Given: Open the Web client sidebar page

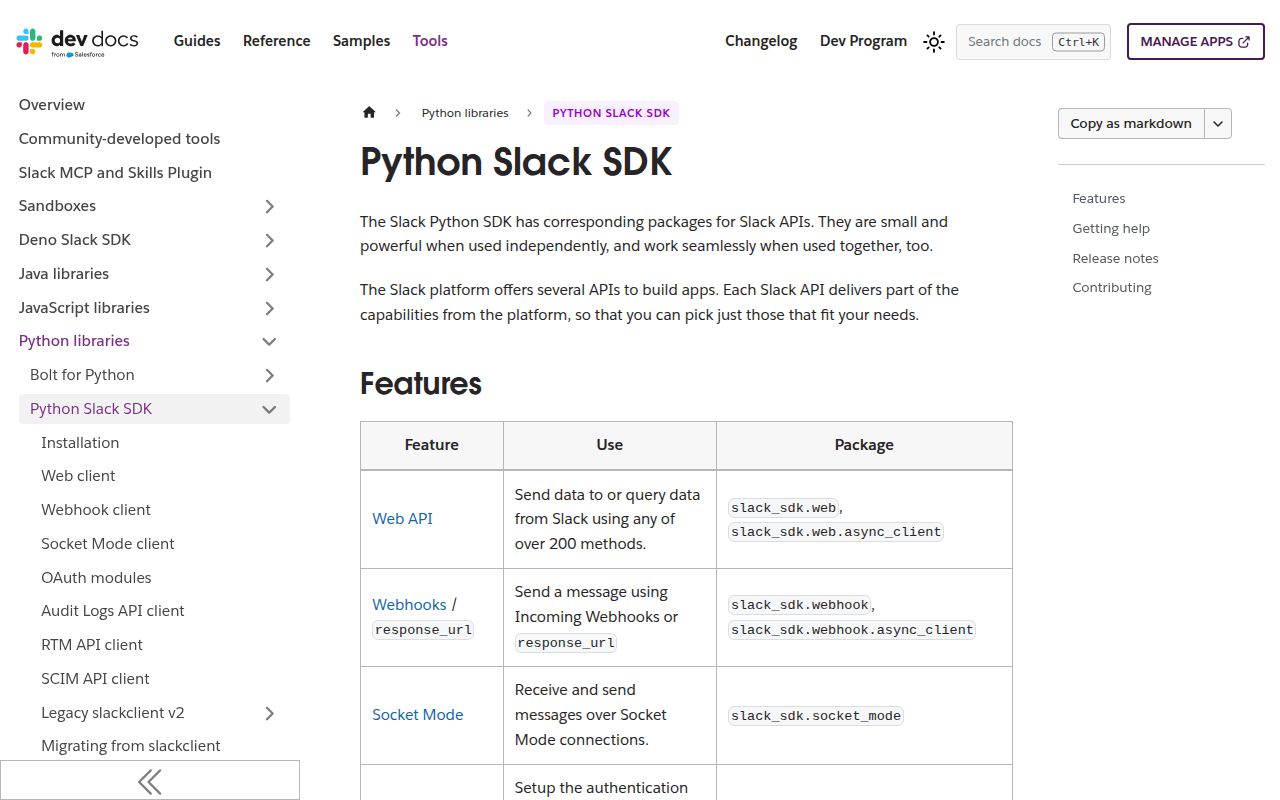Looking at the screenshot, I should point(78,476).
